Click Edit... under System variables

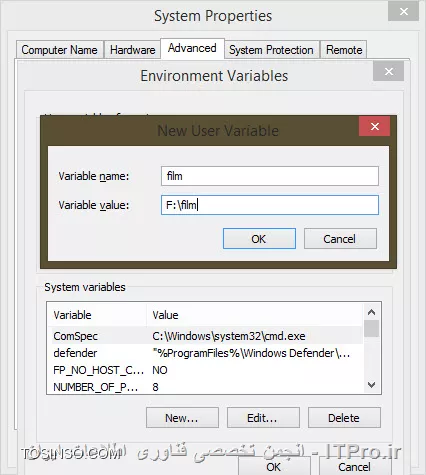point(263,418)
